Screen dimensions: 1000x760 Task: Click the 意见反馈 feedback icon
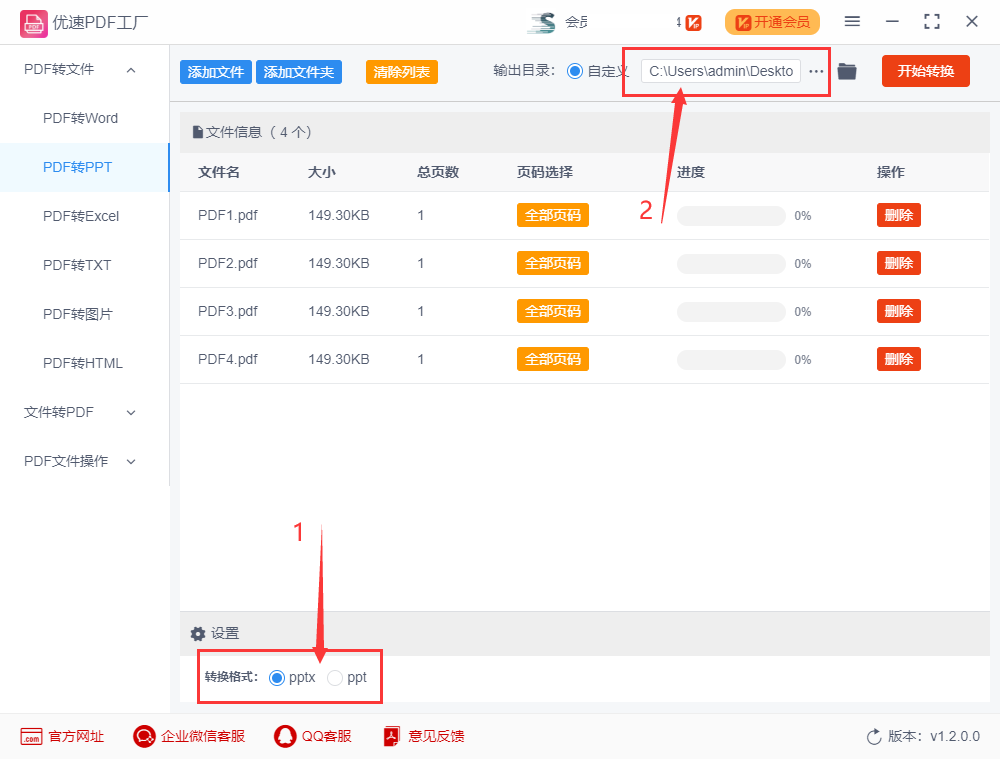392,736
